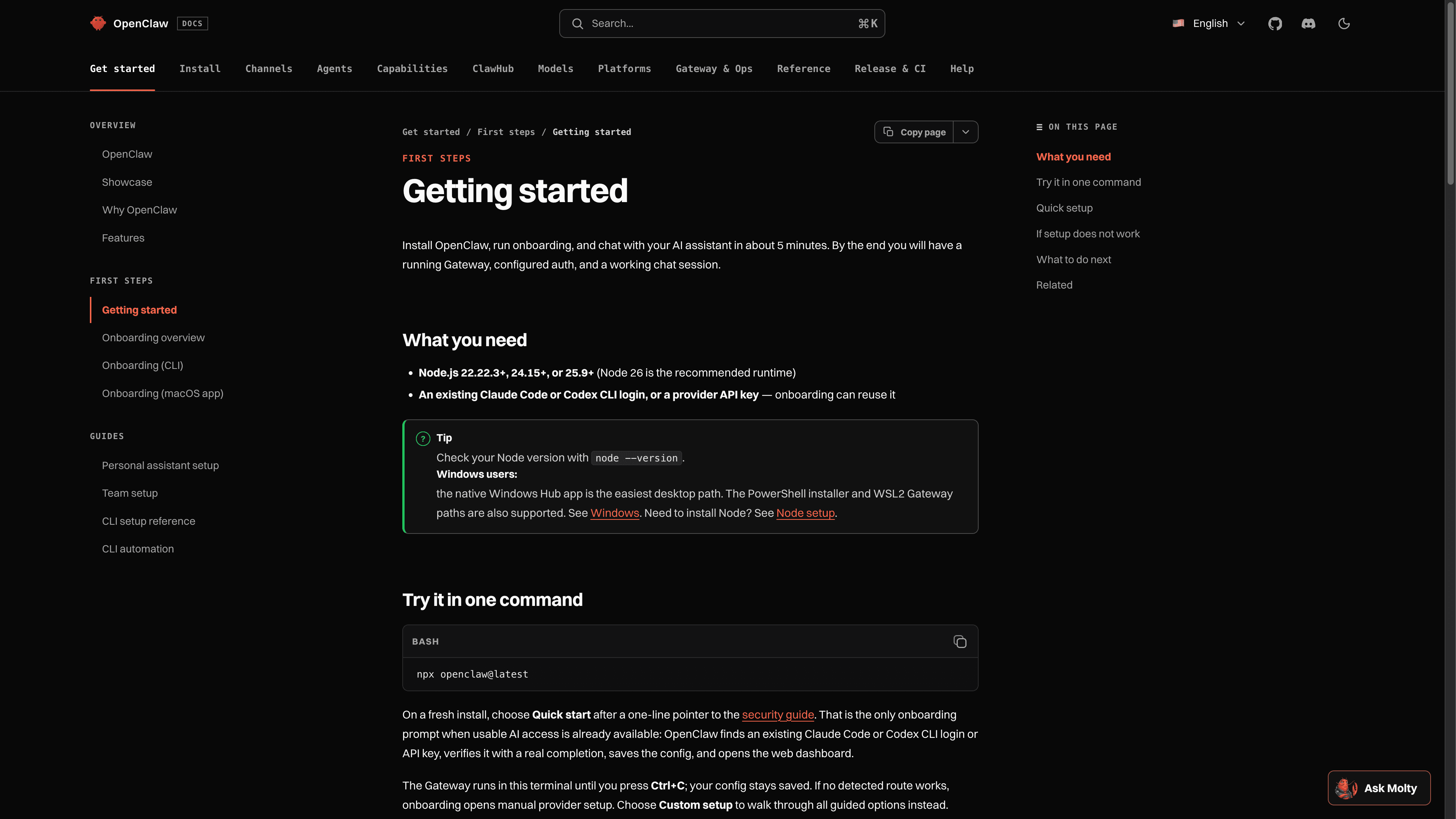Open the Agents tab
The width and height of the screenshot is (1456, 819).
(334, 68)
